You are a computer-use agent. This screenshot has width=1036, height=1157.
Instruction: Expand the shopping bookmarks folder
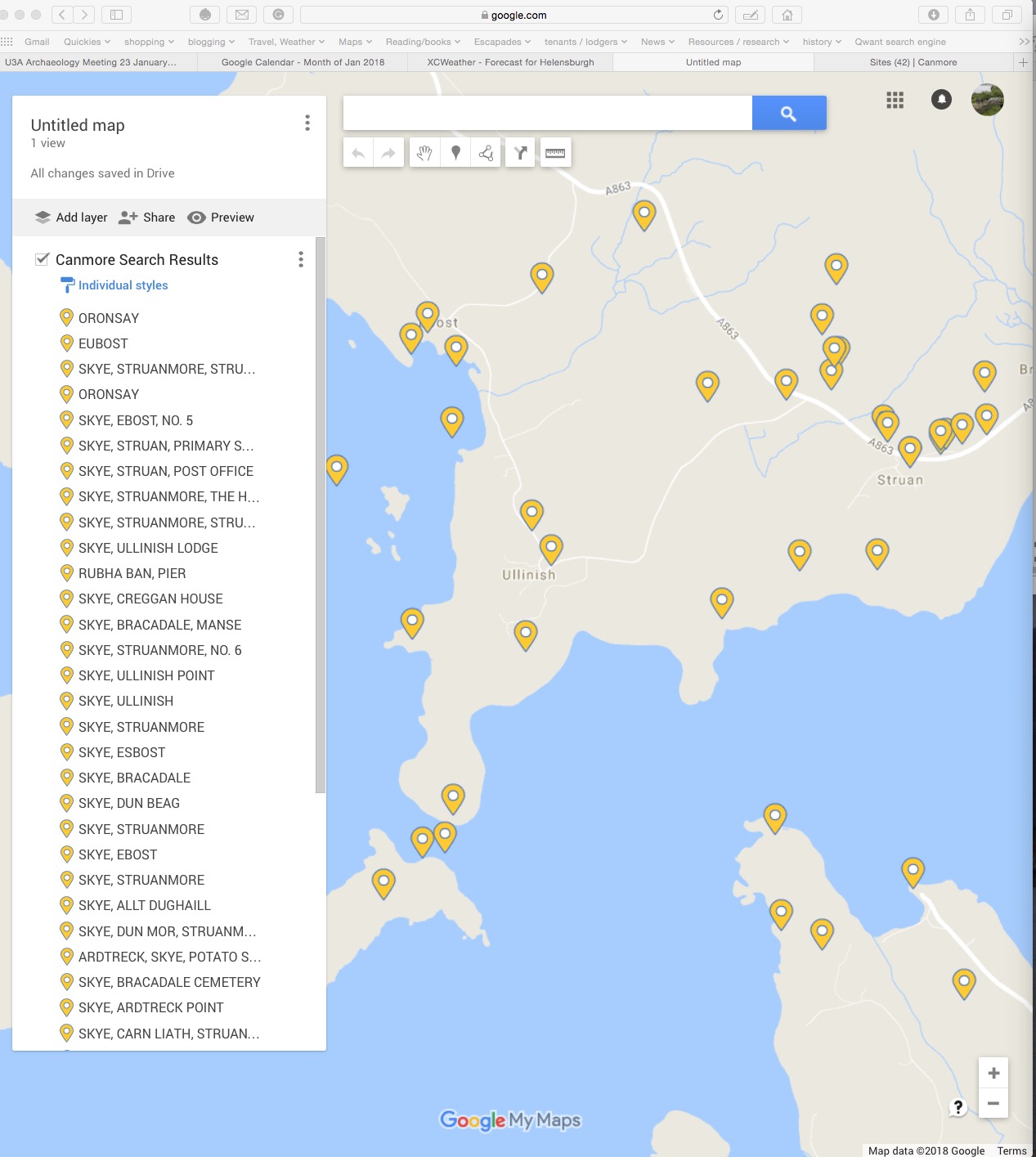(x=149, y=42)
